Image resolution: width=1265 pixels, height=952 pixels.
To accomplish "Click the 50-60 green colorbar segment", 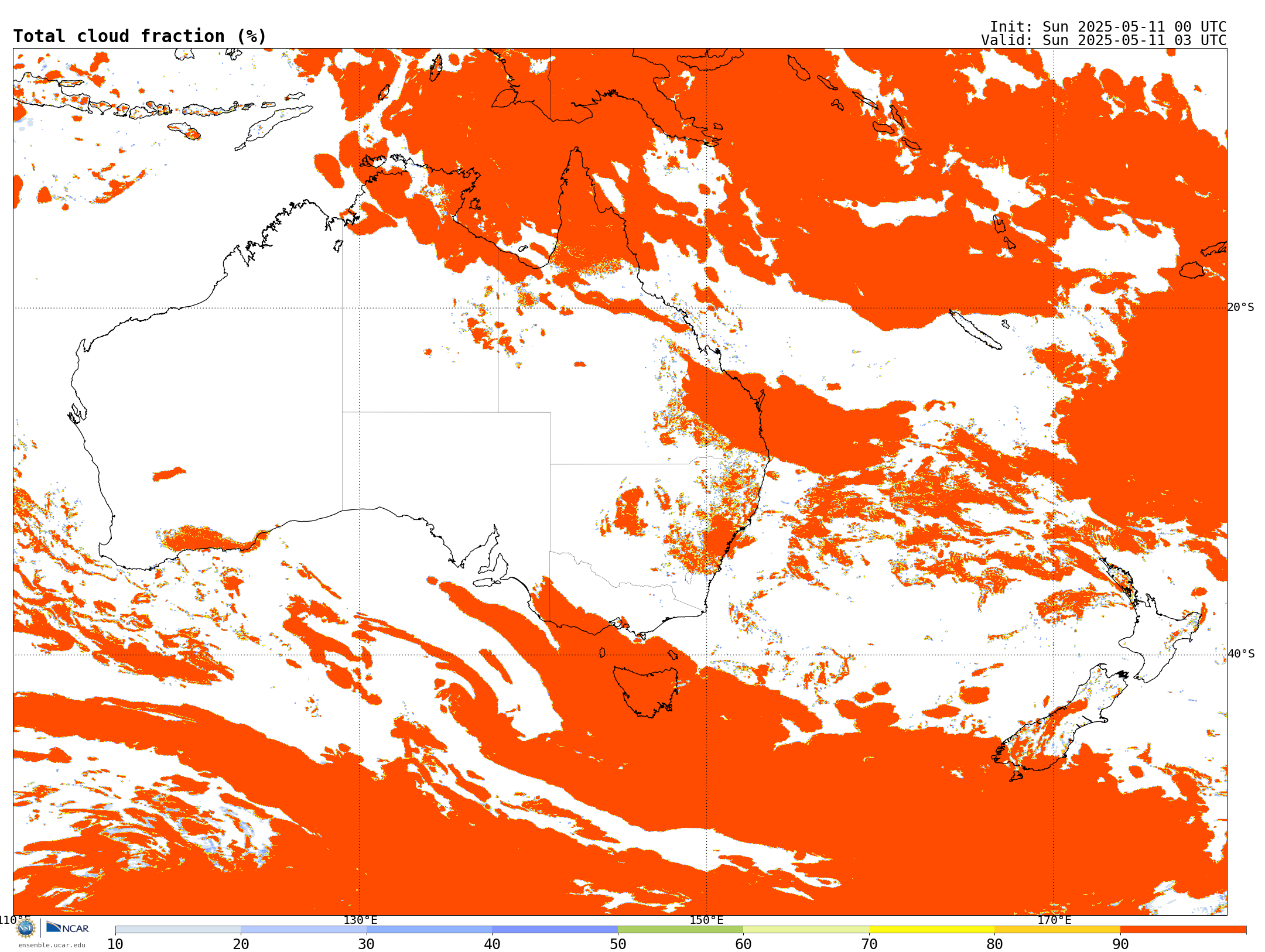I will click(681, 930).
